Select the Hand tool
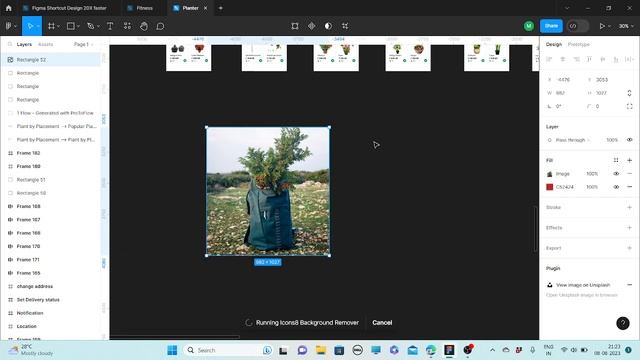The height and width of the screenshot is (360, 640). [144, 26]
